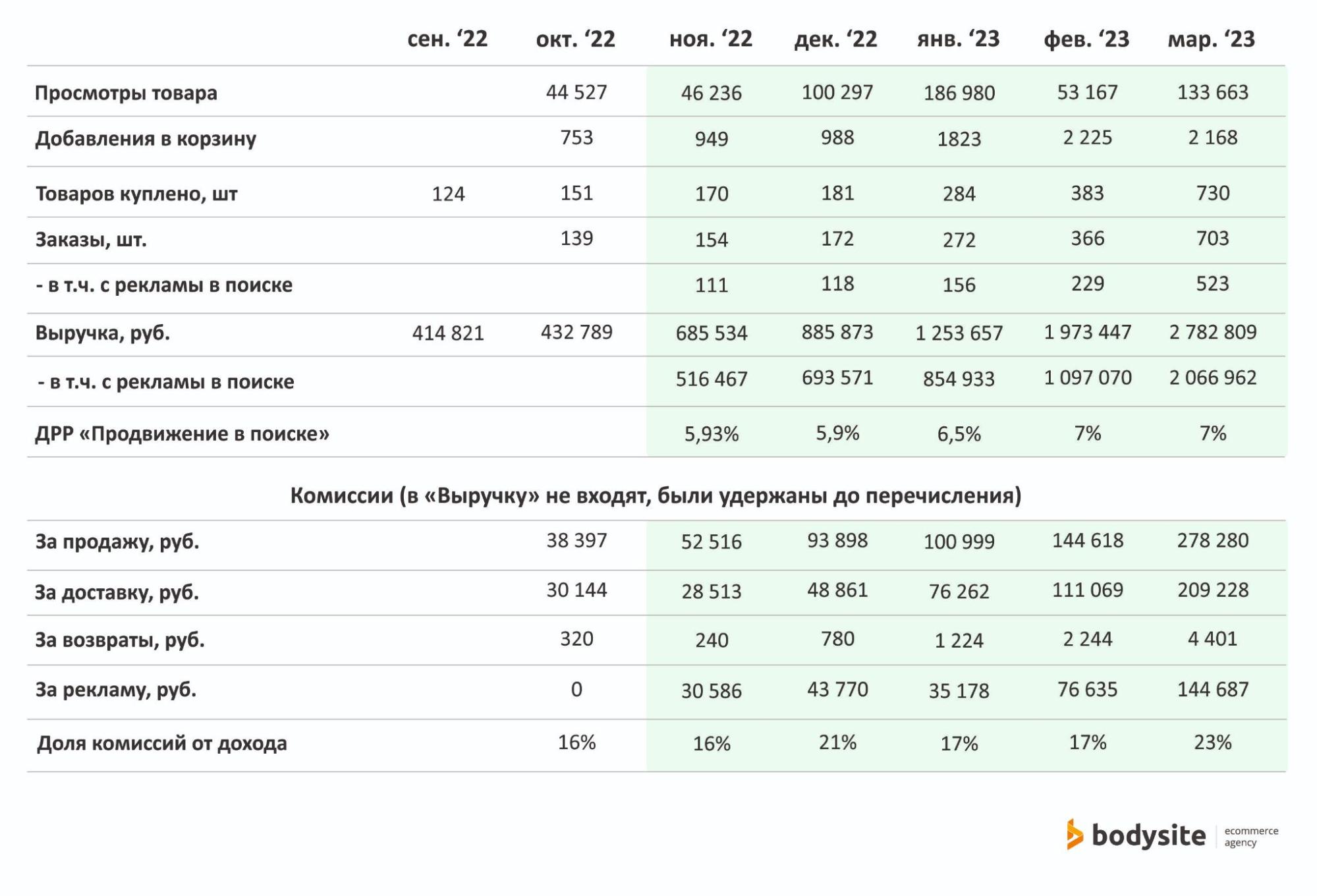Click the bodysite logo icon
Viewport: 1317px width, 896px height.
pyautogui.click(x=1075, y=834)
